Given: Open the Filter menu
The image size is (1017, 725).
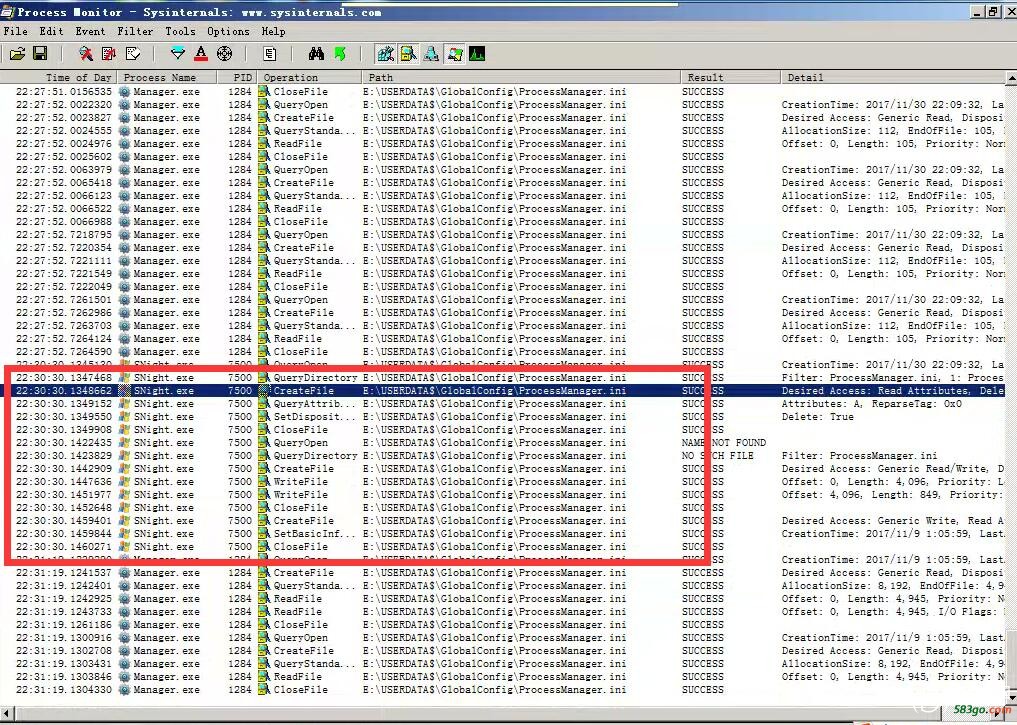Looking at the screenshot, I should 135,31.
